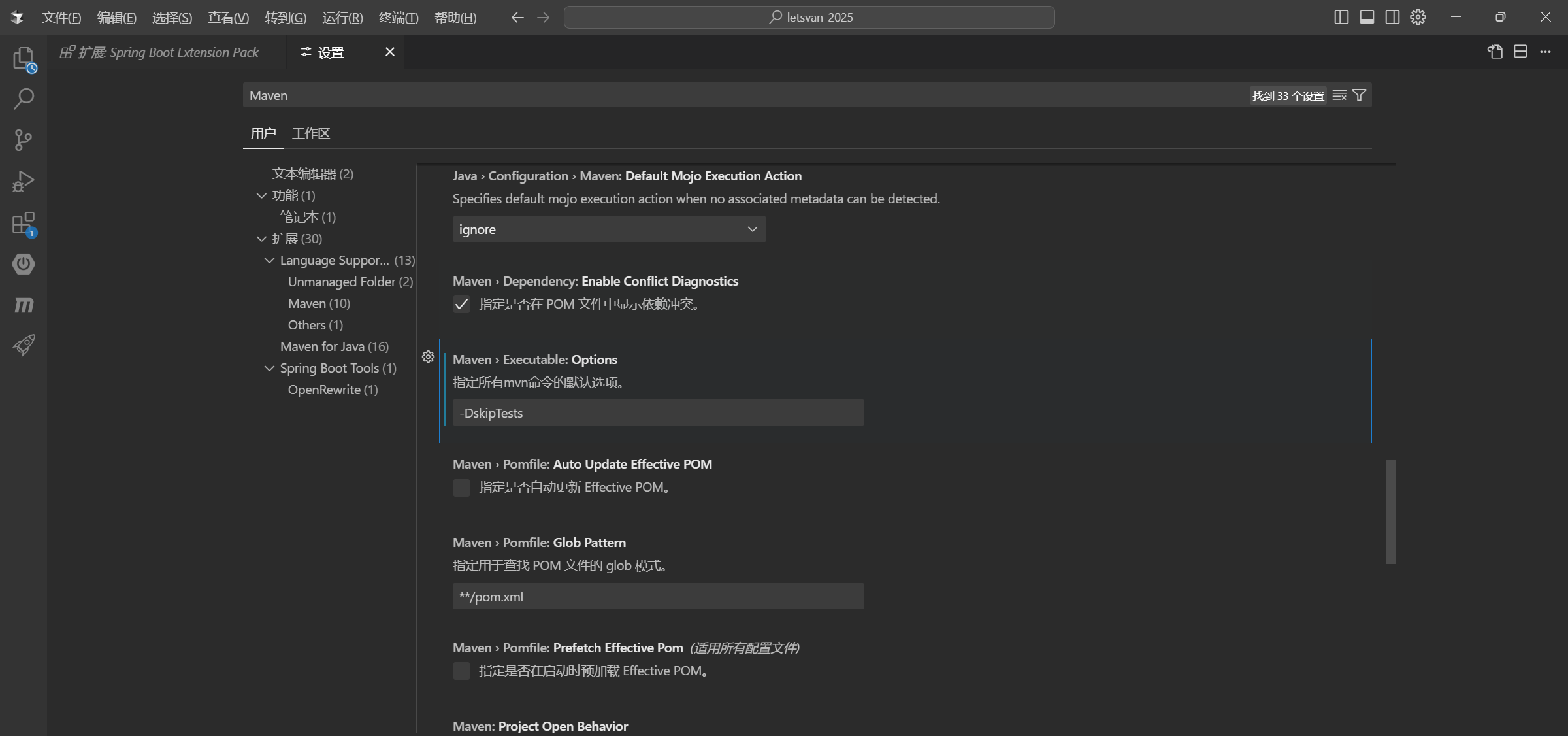This screenshot has width=1568, height=736.
Task: Enable Auto Update Effective POM
Action: 461,488
